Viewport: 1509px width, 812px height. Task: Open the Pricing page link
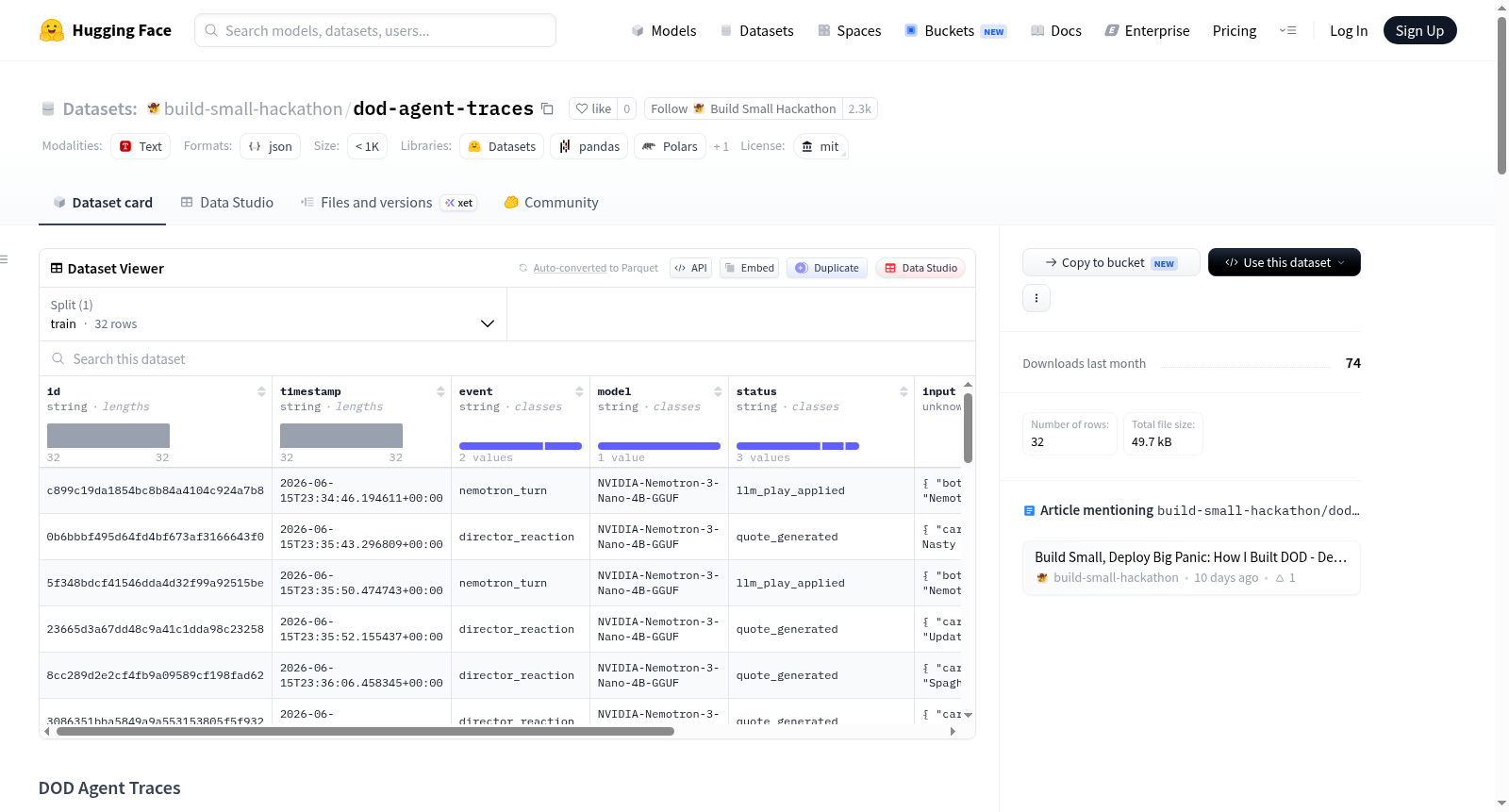(1235, 30)
